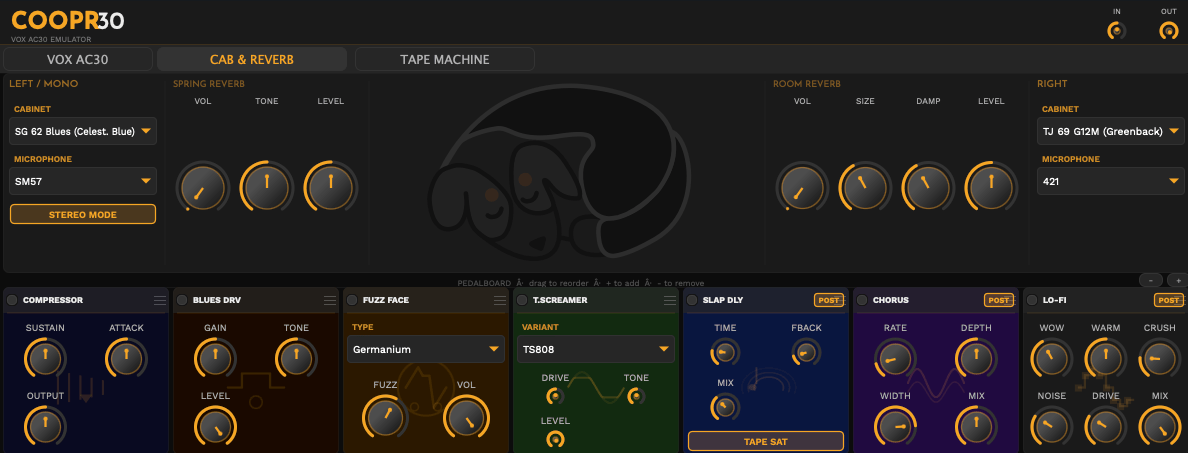The height and width of the screenshot is (453, 1188).
Task: Click the Lo-Fi CRUSH knob
Action: click(x=1159, y=359)
